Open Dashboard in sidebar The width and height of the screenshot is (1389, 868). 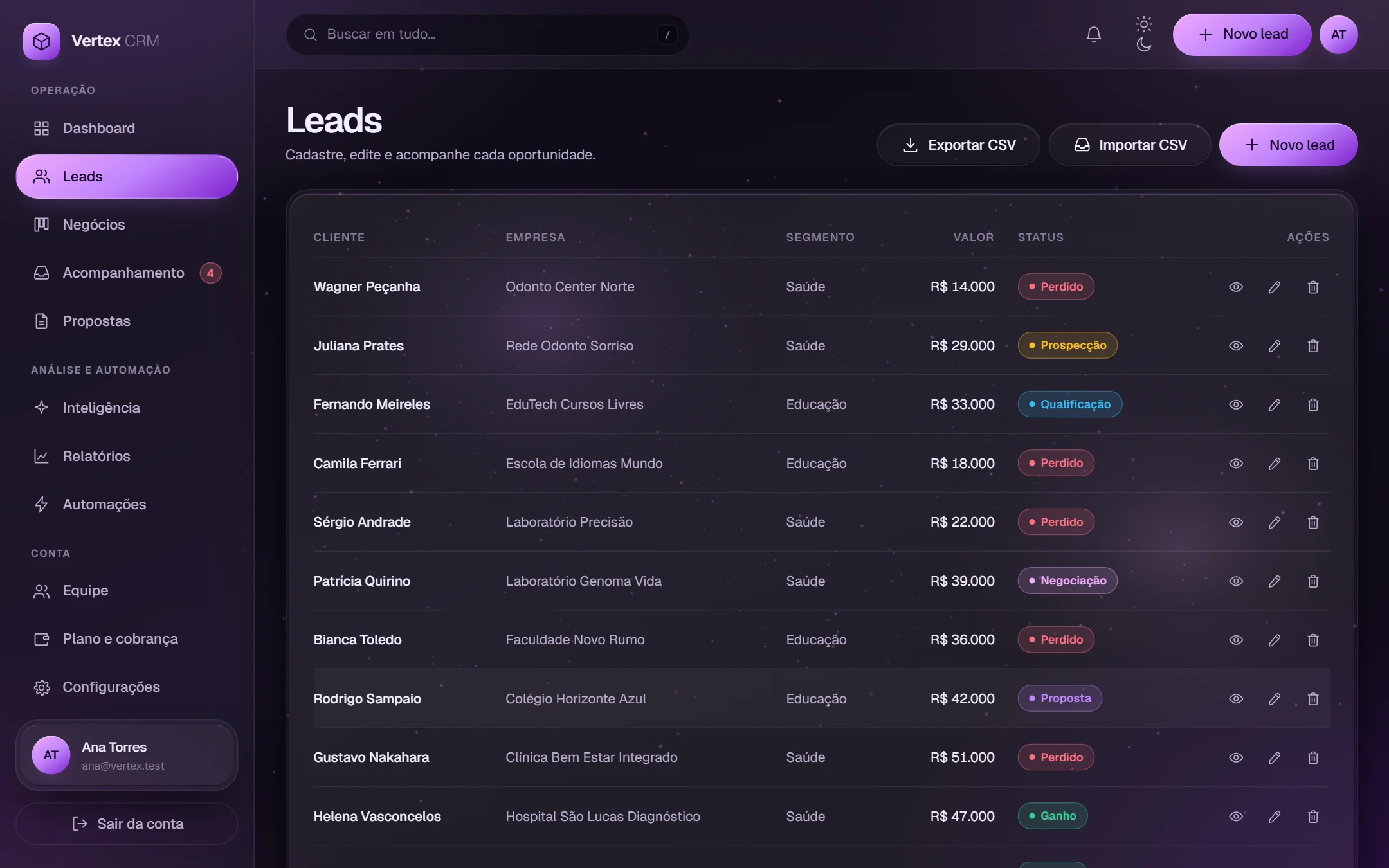127,129
